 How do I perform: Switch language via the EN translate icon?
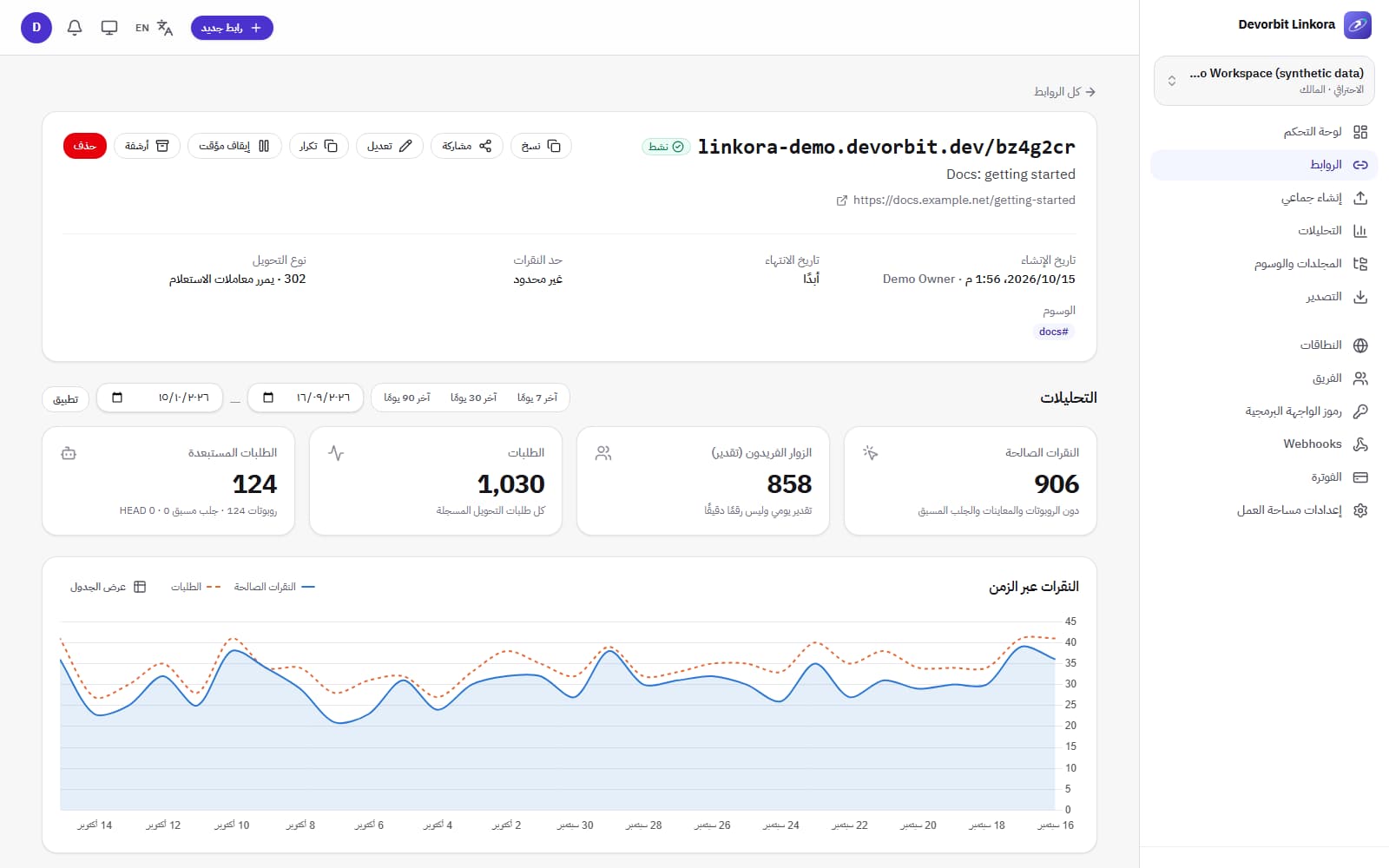pyautogui.click(x=154, y=28)
